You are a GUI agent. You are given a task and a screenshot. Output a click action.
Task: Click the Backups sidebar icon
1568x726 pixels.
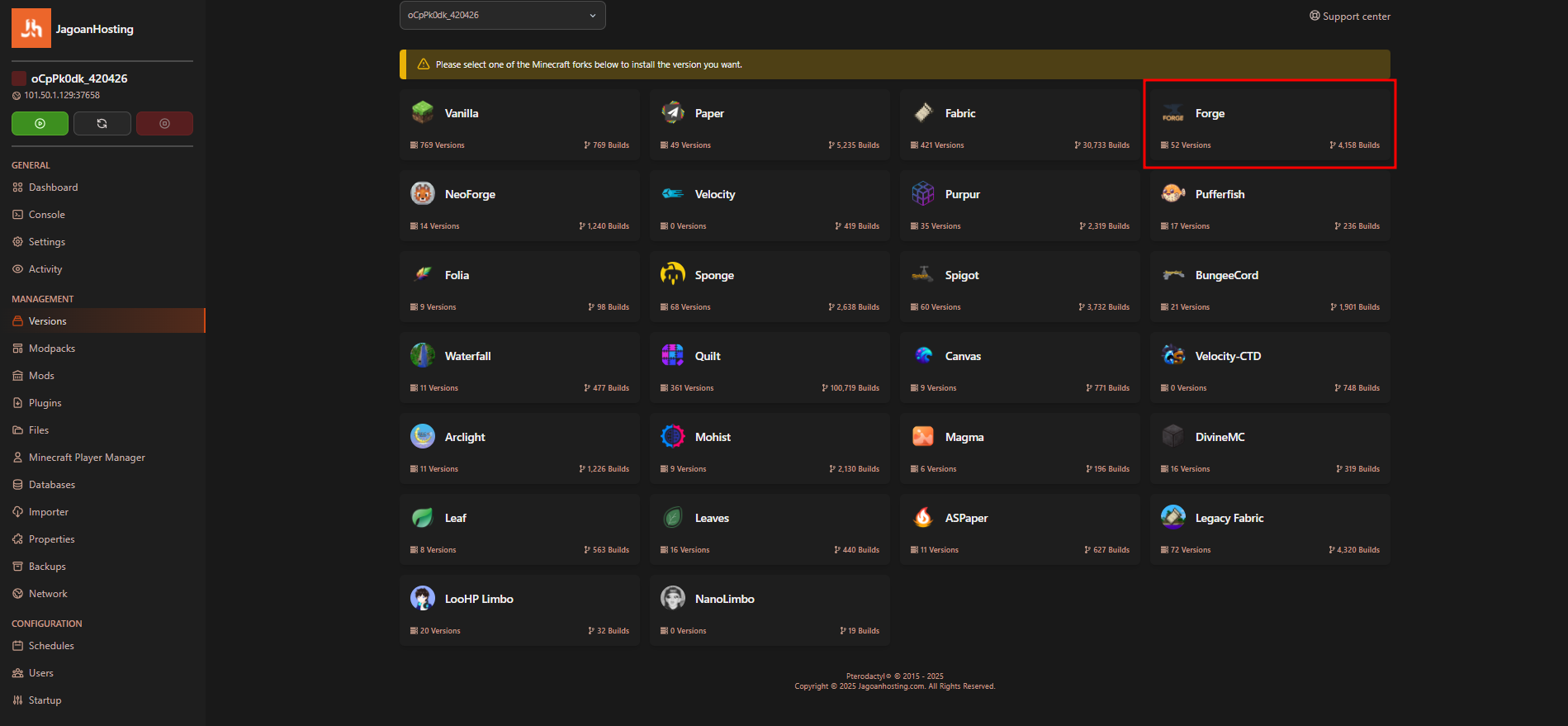pos(17,567)
